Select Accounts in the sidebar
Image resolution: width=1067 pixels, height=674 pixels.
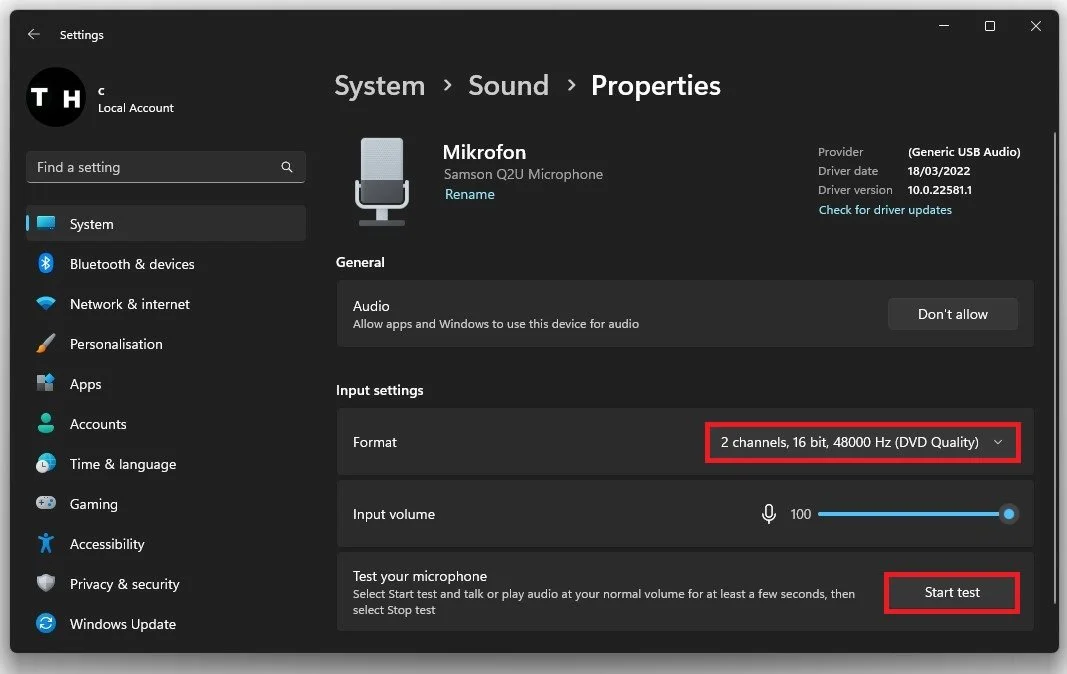(x=98, y=423)
